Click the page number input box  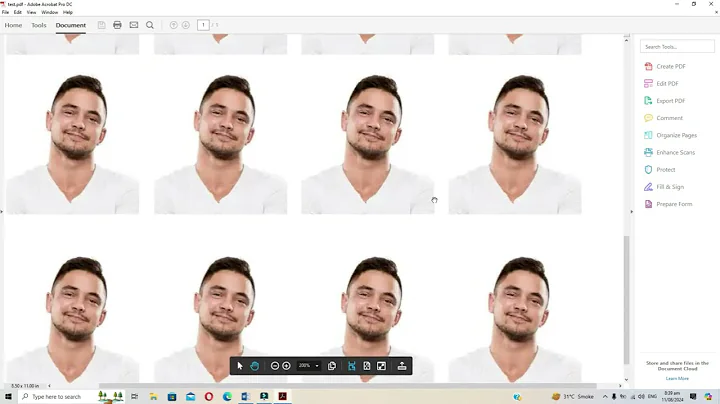point(203,25)
